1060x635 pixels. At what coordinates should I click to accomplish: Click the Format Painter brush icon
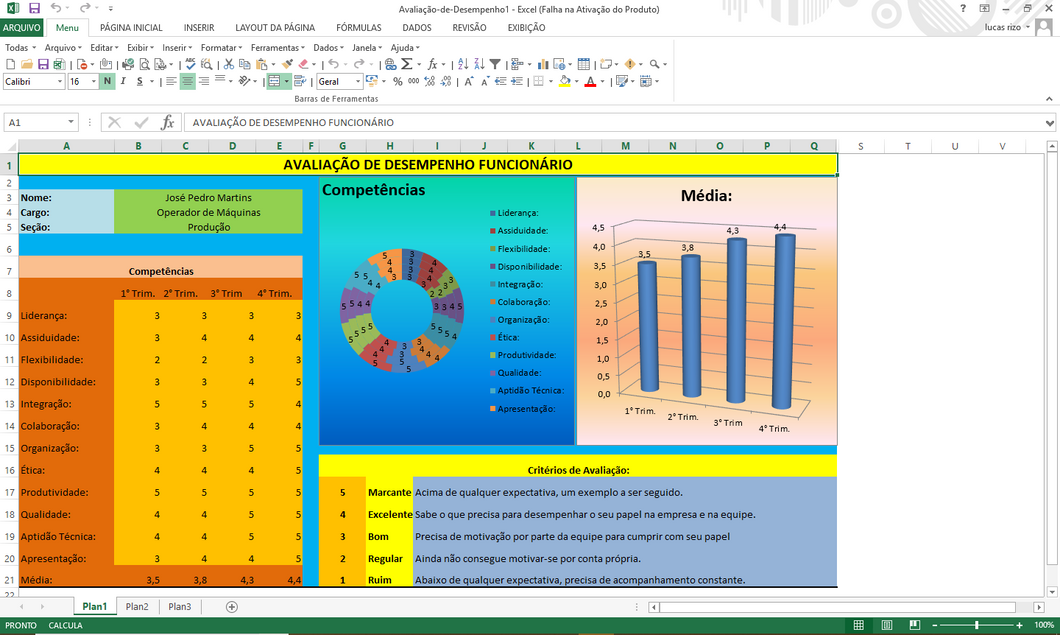click(288, 65)
